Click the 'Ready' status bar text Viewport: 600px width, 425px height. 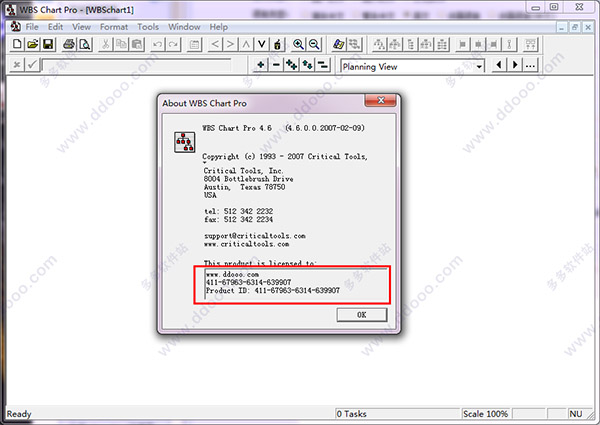pos(19,414)
